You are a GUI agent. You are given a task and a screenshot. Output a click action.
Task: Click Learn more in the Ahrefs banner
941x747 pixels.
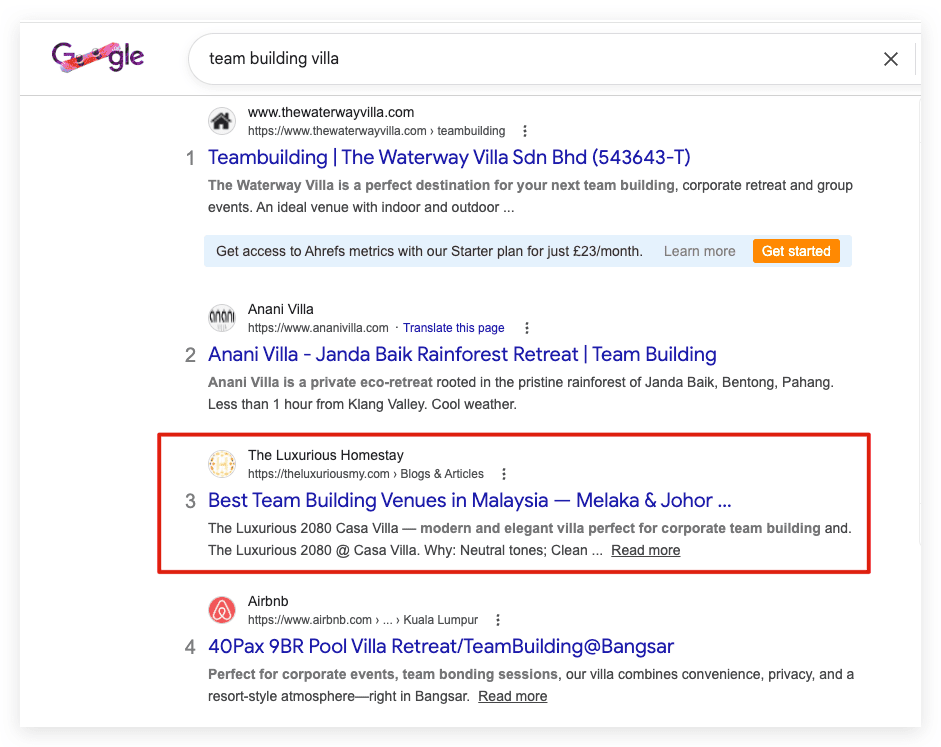(699, 251)
